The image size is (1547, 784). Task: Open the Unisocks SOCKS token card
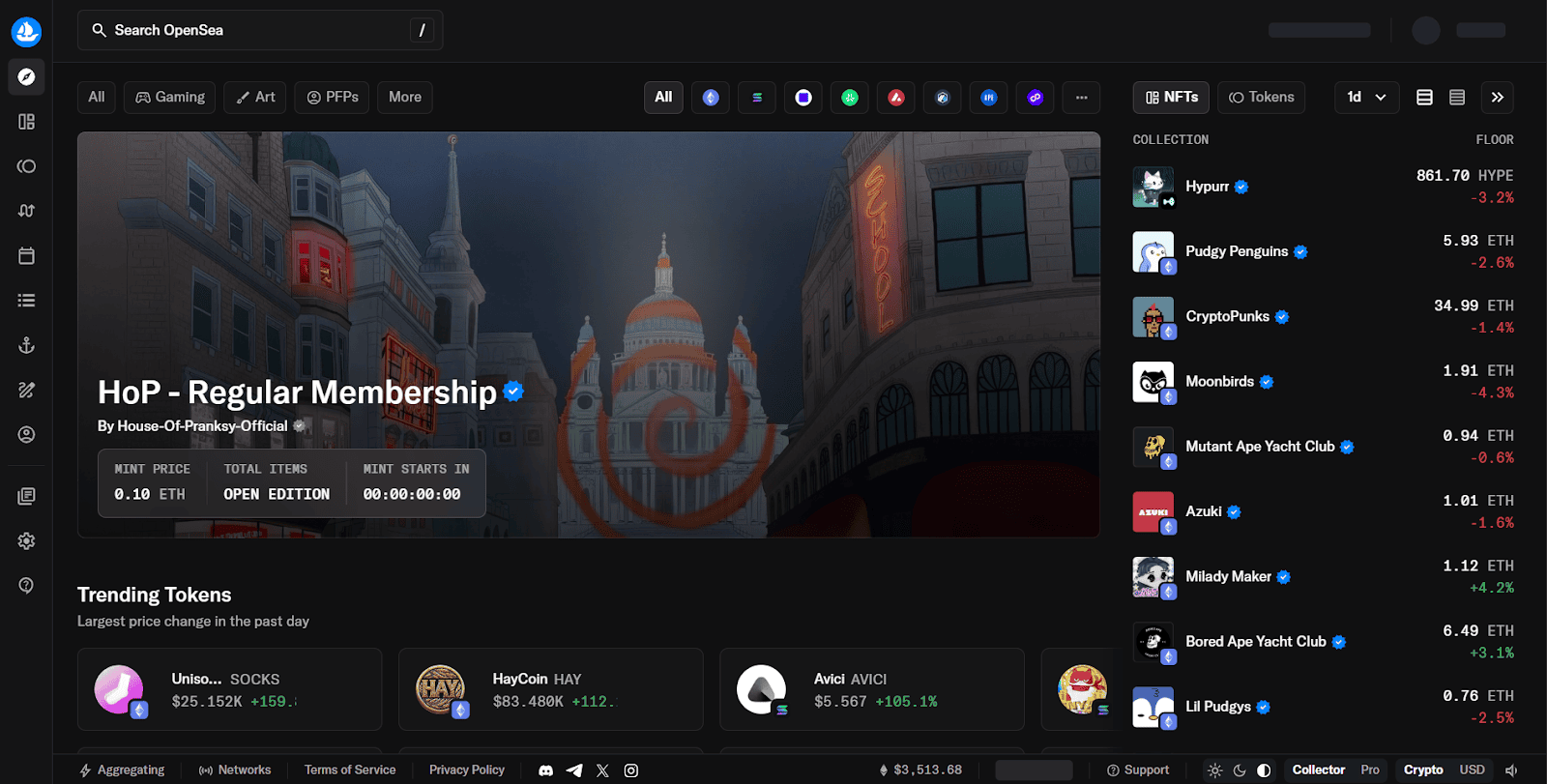[230, 689]
